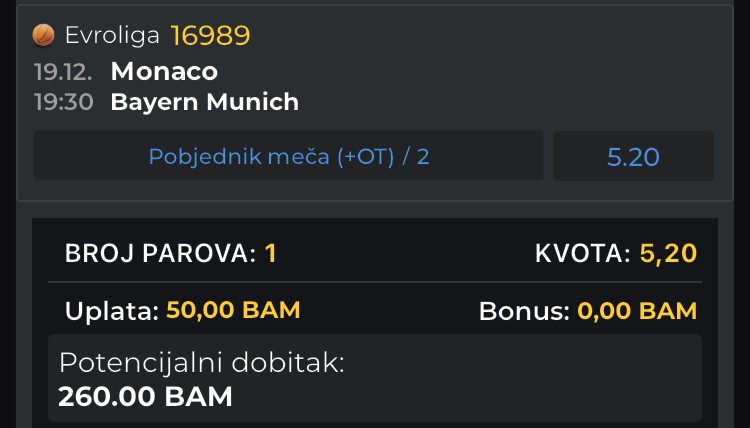750x428 pixels.
Task: Click the Bonus label
Action: 523,310
